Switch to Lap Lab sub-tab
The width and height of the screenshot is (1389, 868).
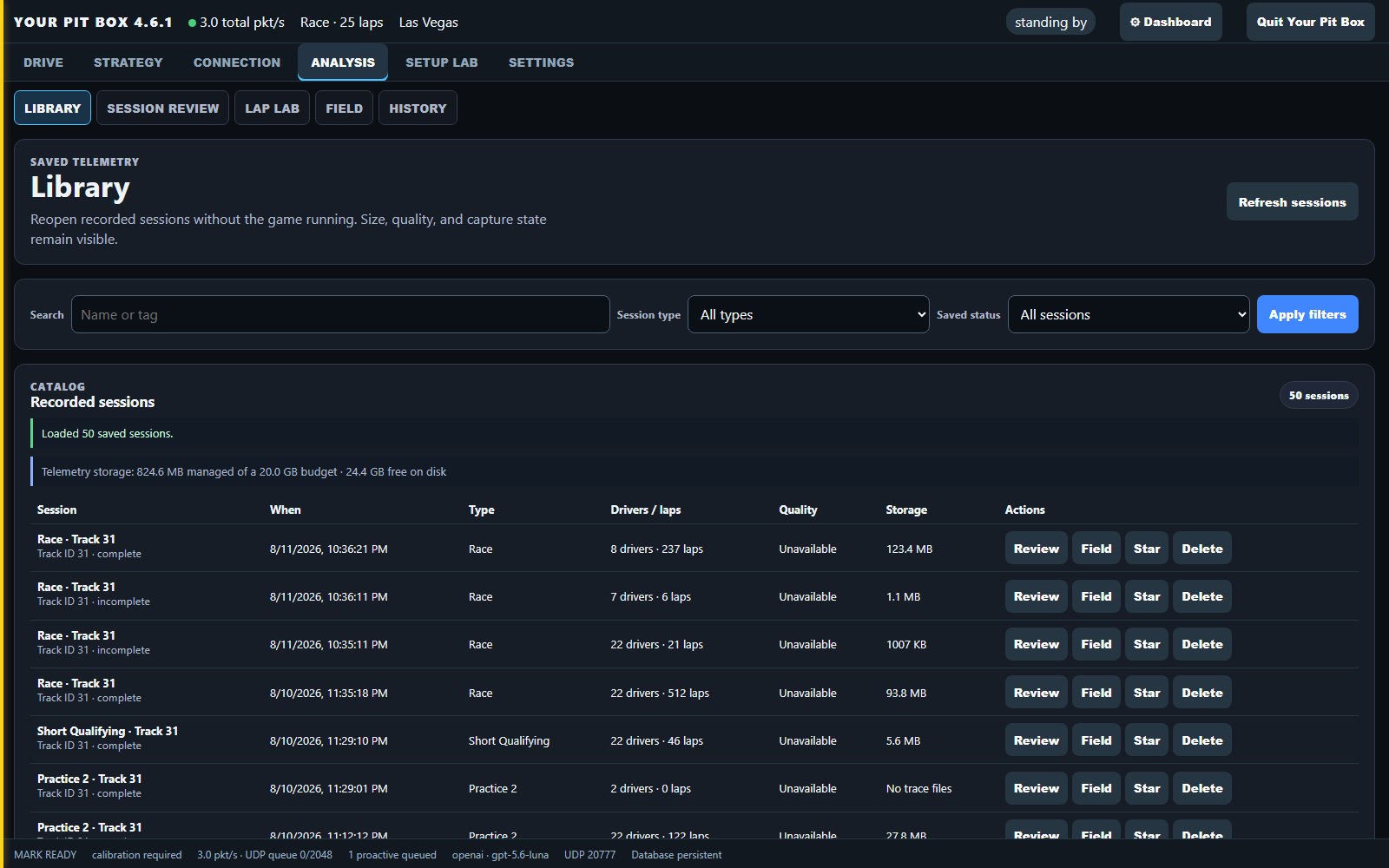click(x=272, y=108)
